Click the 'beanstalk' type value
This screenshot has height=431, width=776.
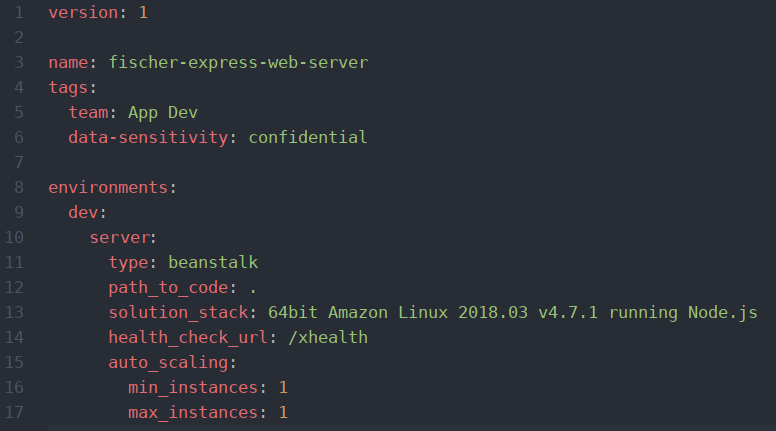(x=213, y=262)
